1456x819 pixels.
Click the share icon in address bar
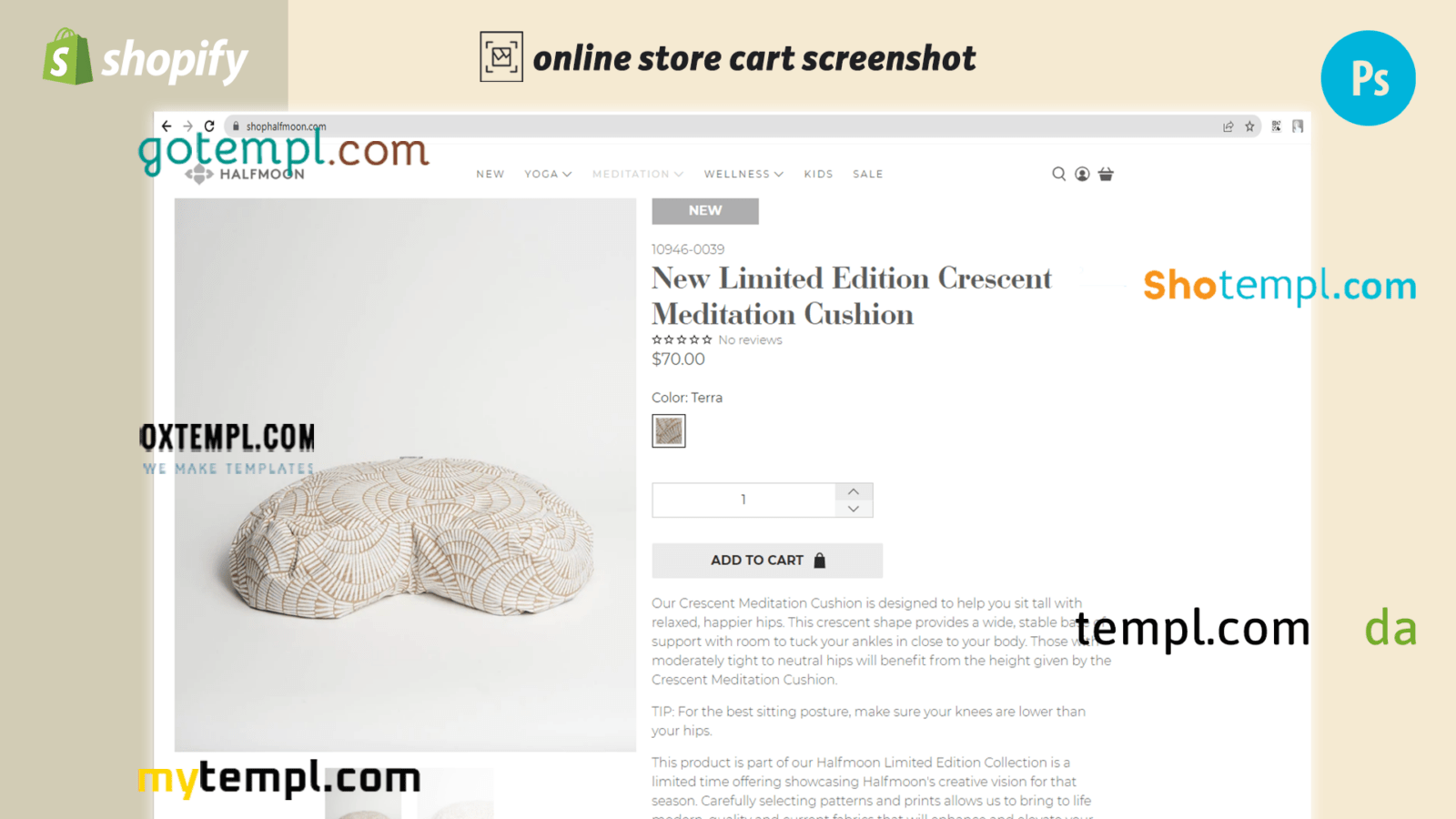(1228, 126)
